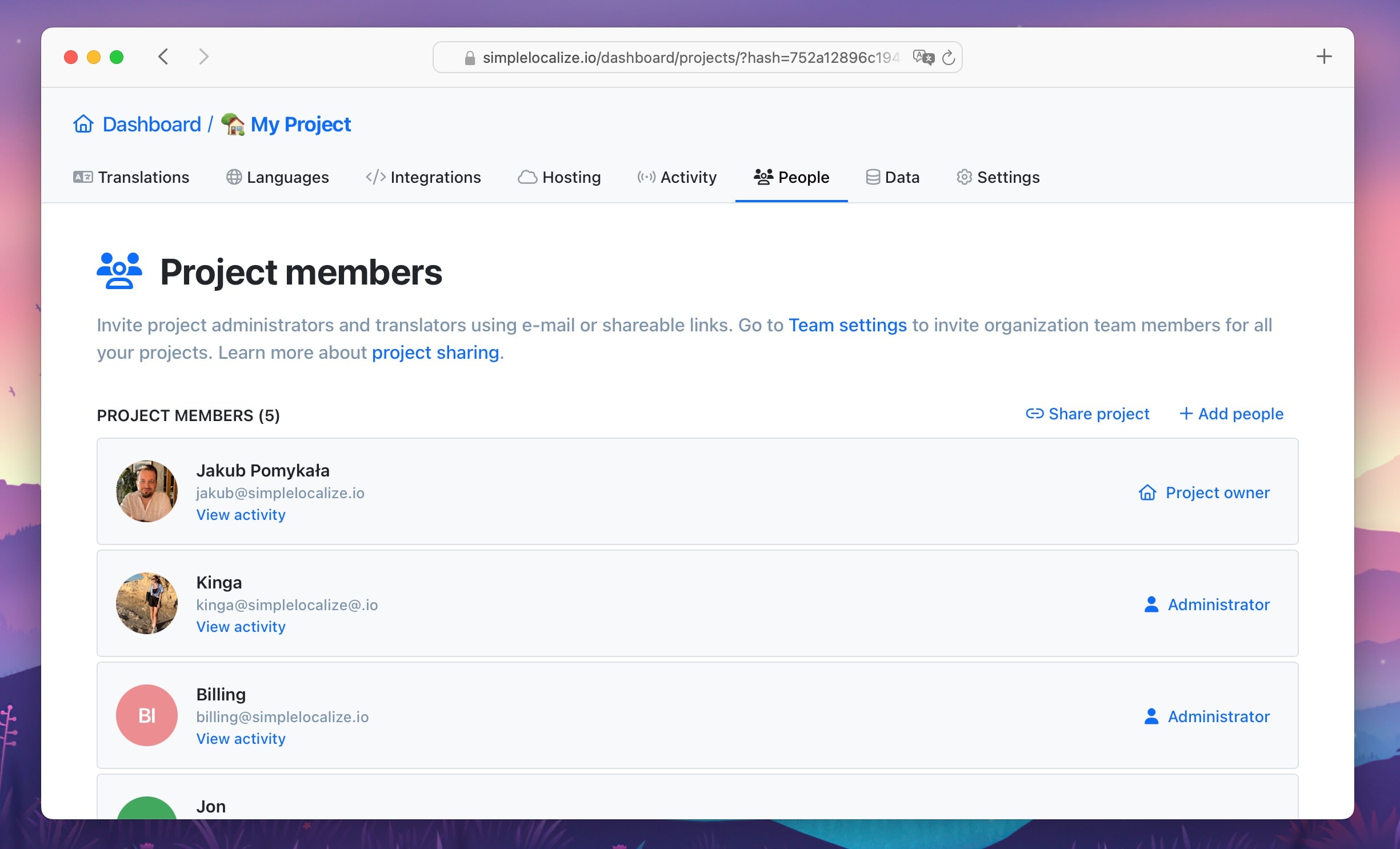The height and width of the screenshot is (849, 1400).
Task: Click the page translate icon in address bar
Action: tap(923, 57)
